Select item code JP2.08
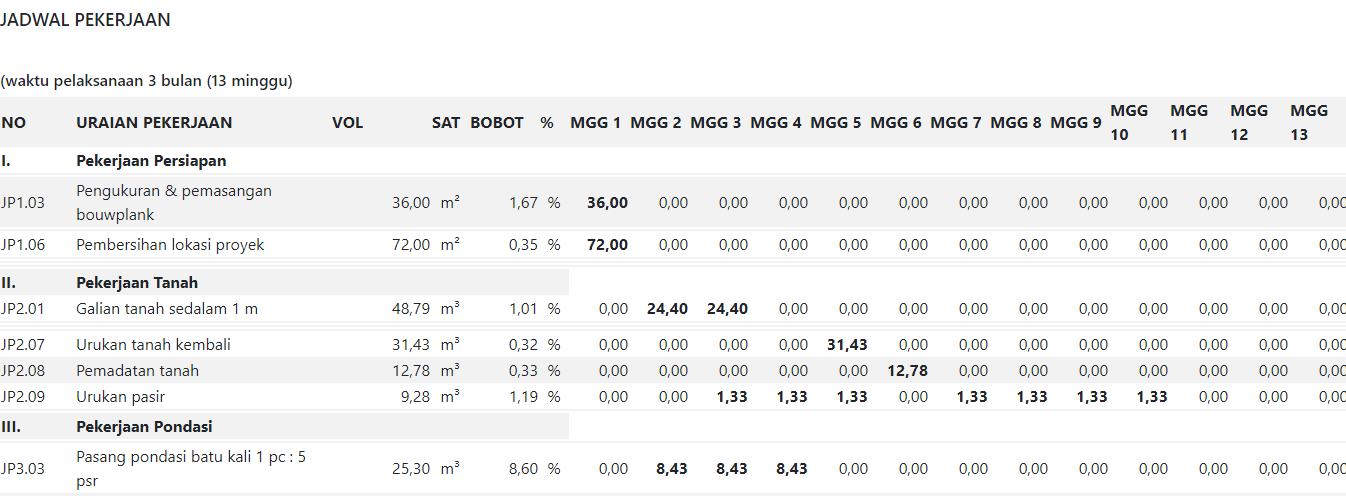Viewport: 1346px width, 496px height. 23,371
